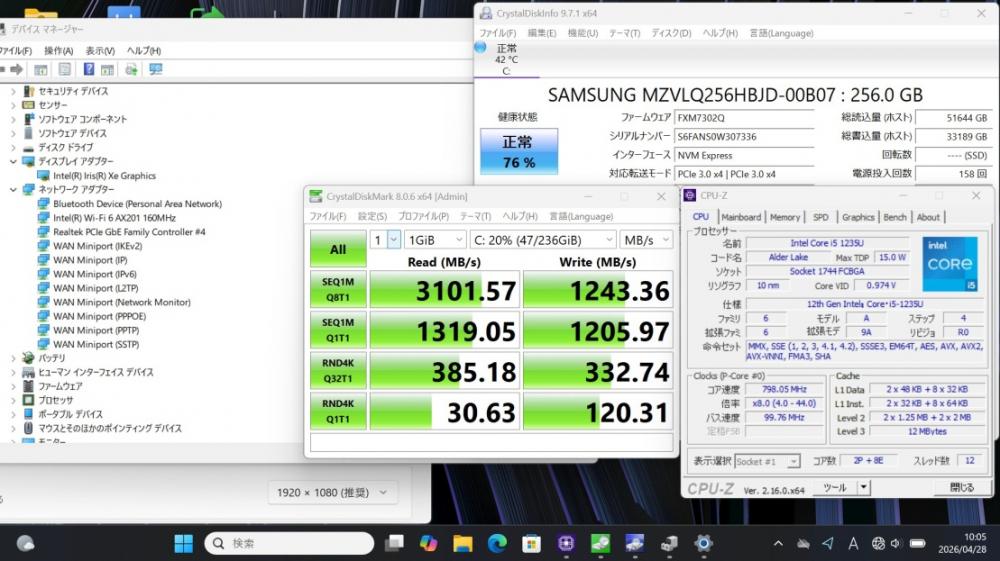Expand the ディスク ドライブ tree node
This screenshot has height=561, width=1000.
point(13,148)
